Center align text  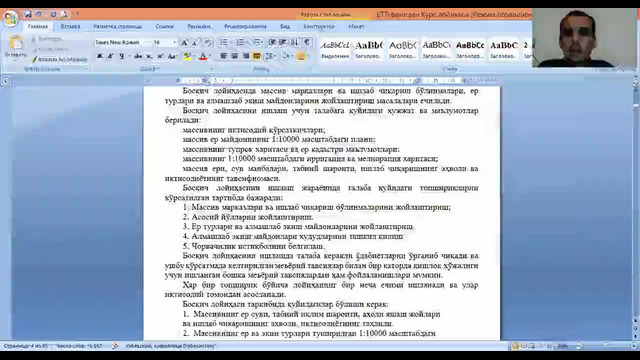coord(234,56)
